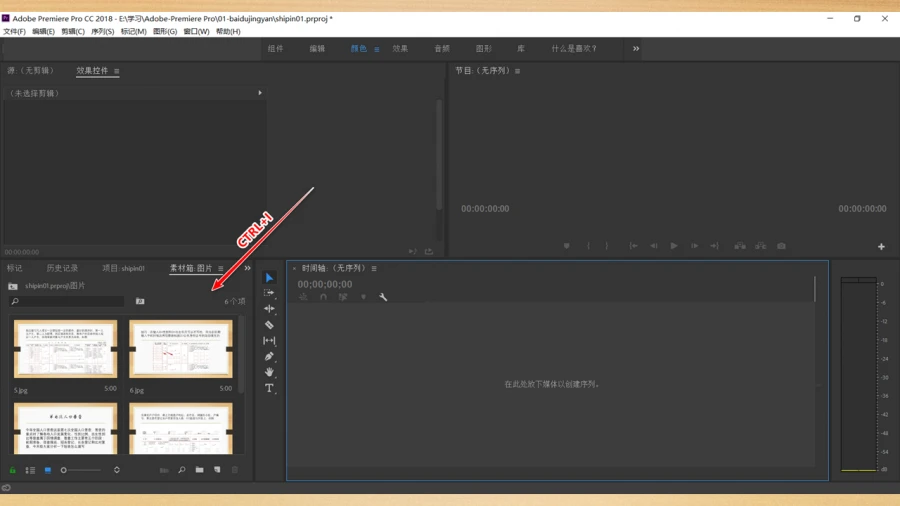Play in the program monitor

[x=674, y=246]
